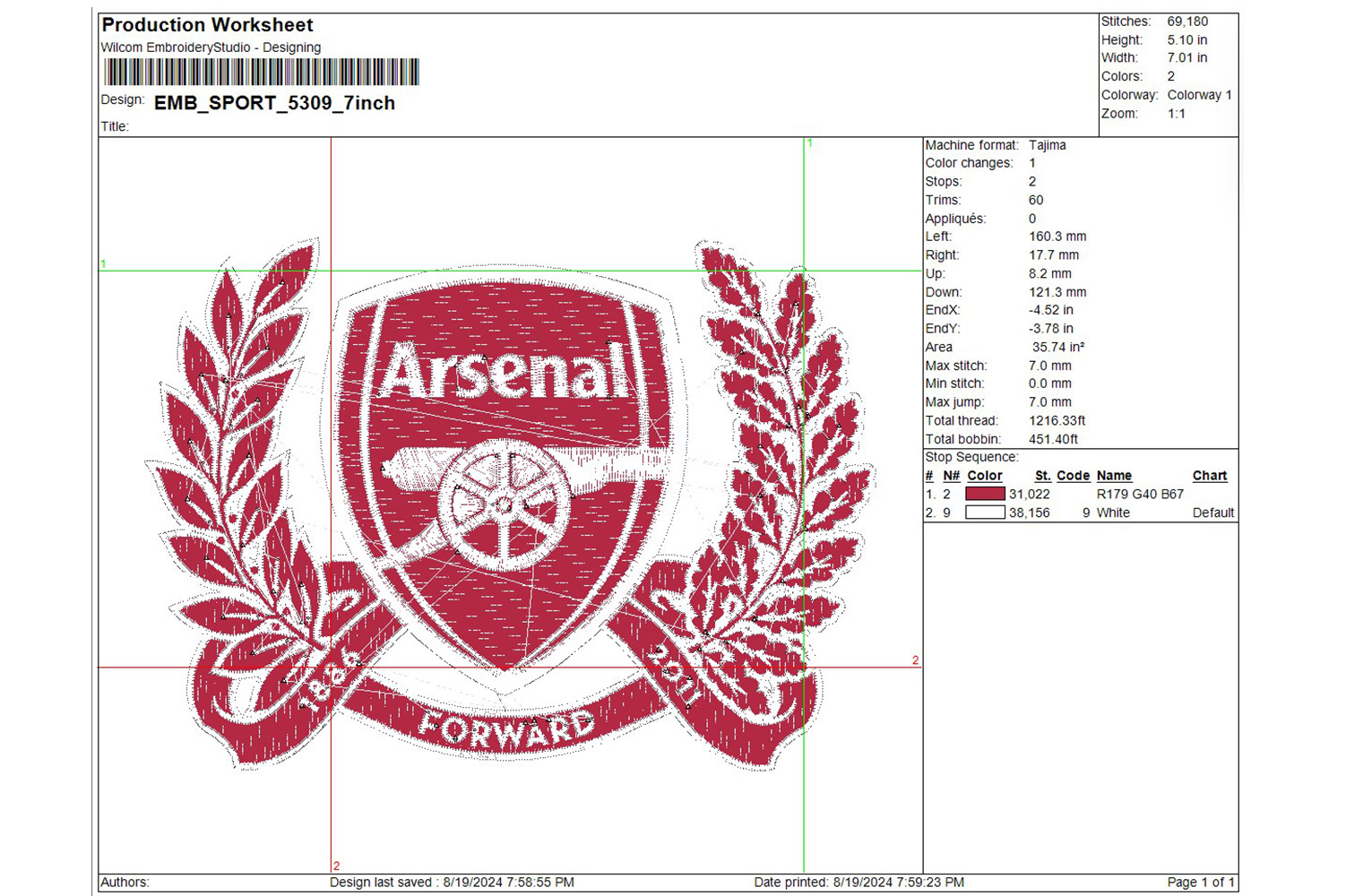The width and height of the screenshot is (1346, 896).
Task: Click the Title label under the design name
Action: 115,126
